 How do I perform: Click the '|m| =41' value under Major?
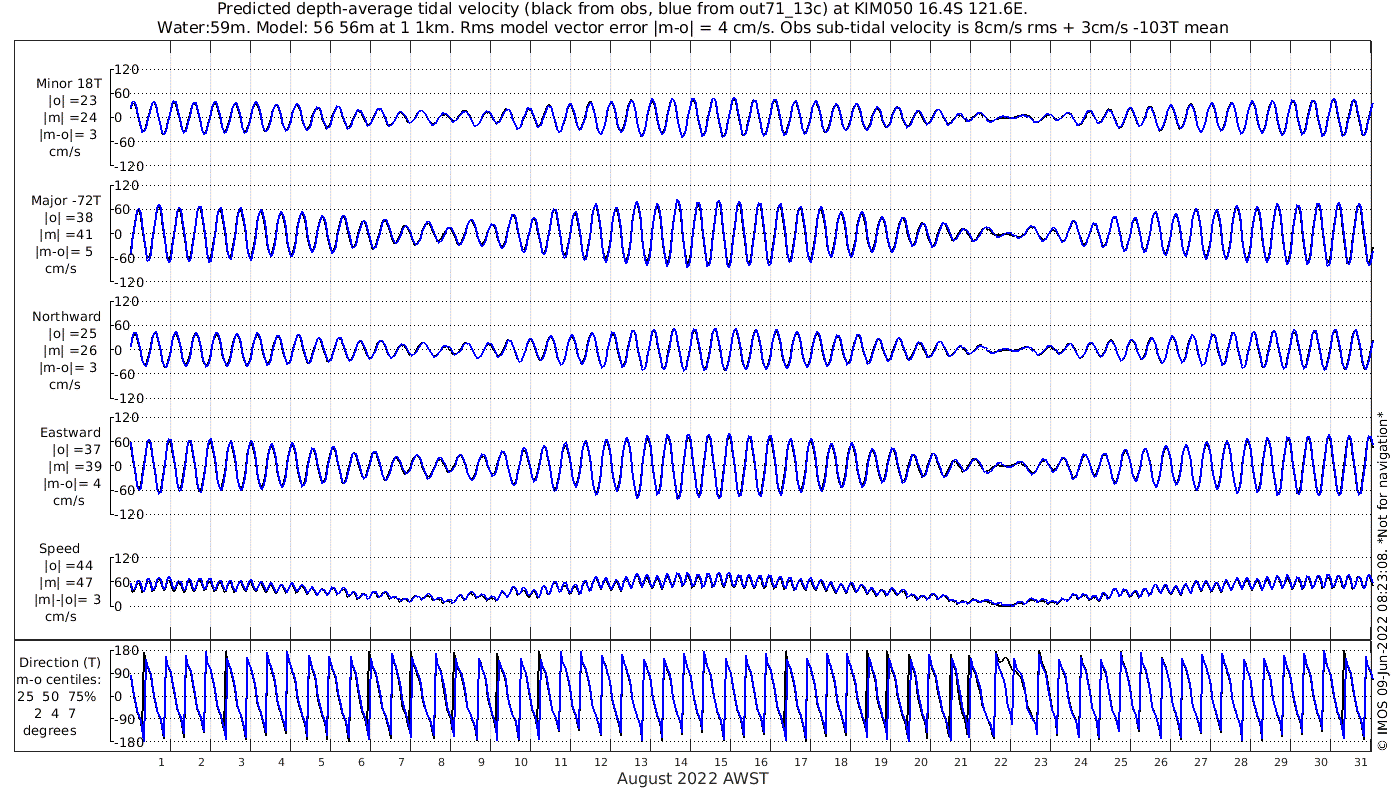click(x=69, y=235)
